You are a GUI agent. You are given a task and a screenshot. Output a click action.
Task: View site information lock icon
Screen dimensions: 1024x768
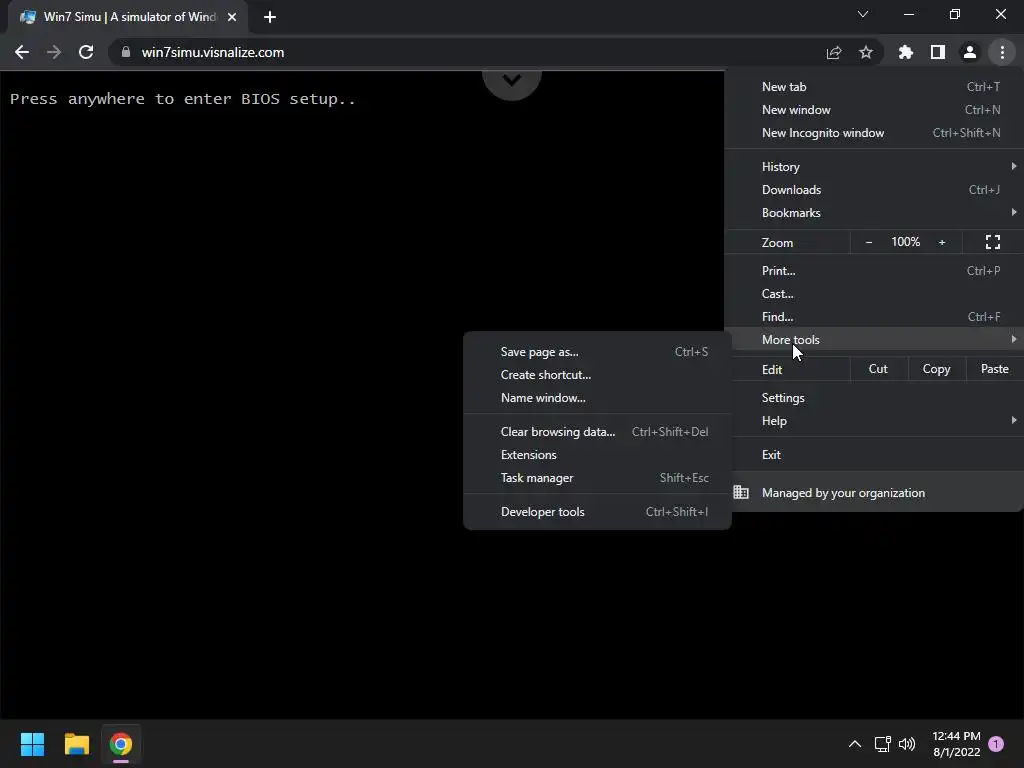(x=126, y=52)
